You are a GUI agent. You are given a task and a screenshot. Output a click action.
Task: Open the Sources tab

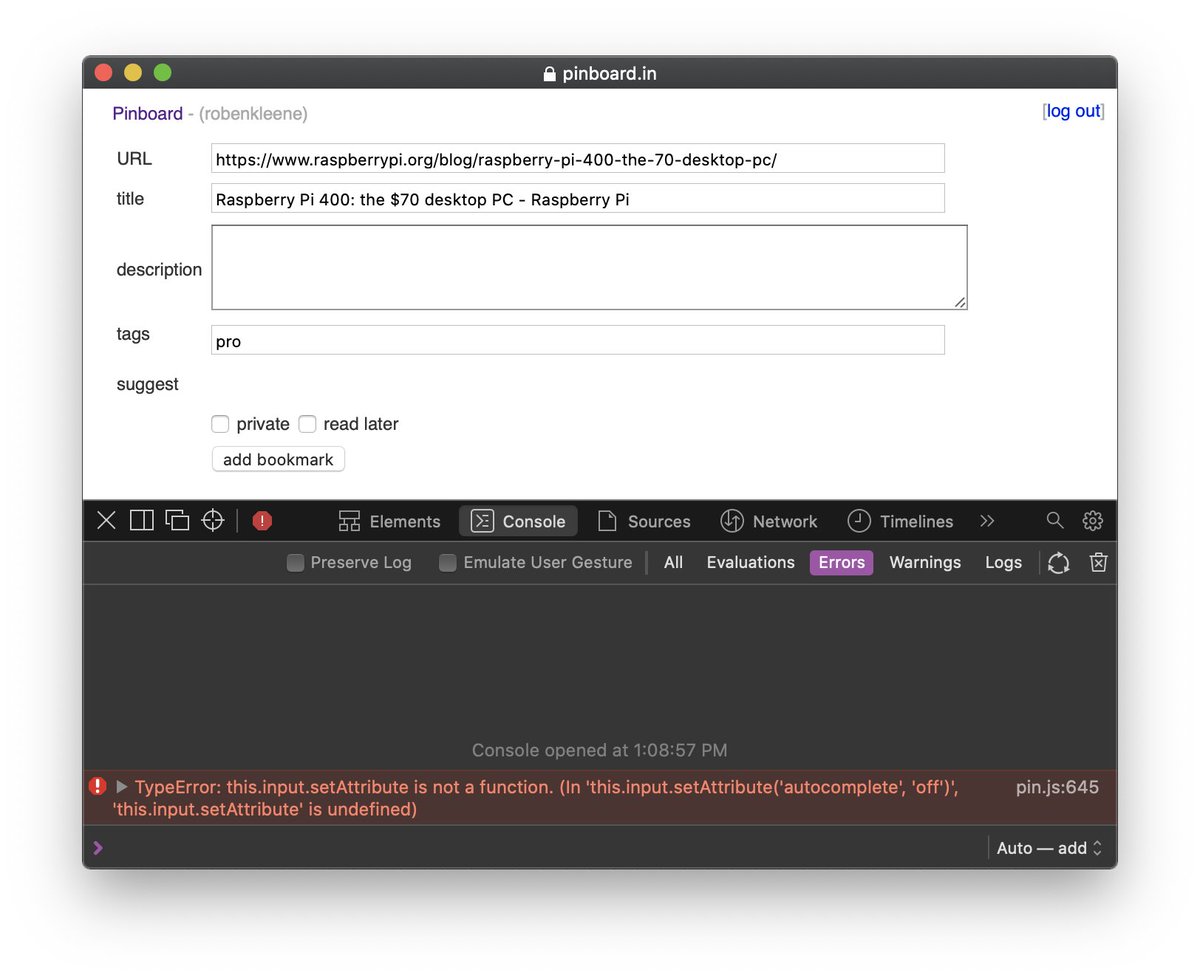click(x=644, y=521)
